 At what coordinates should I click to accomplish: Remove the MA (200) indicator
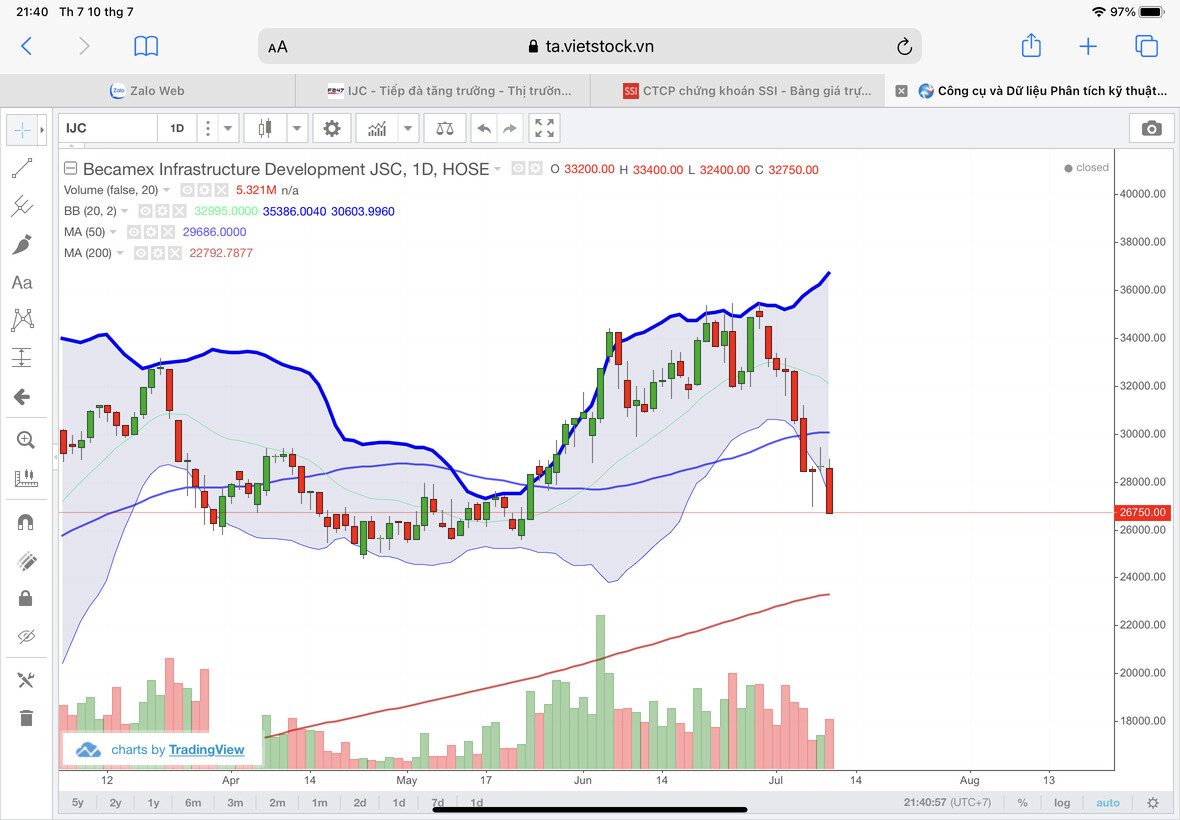click(x=175, y=254)
